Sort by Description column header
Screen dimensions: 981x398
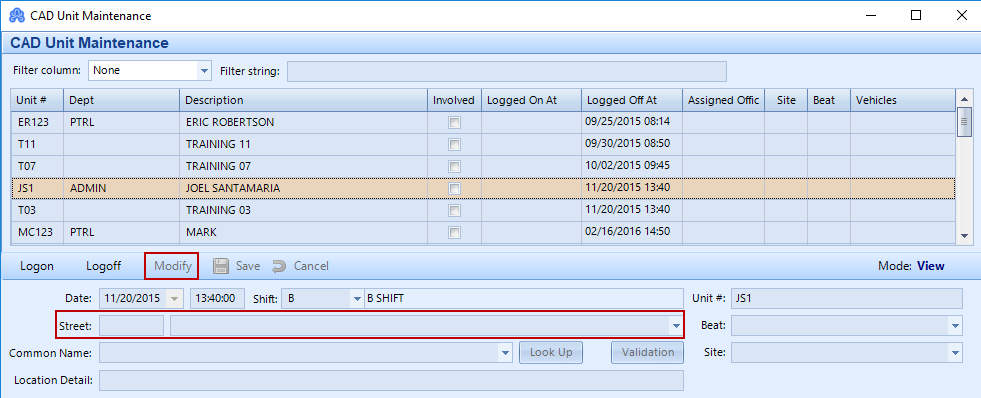point(303,100)
